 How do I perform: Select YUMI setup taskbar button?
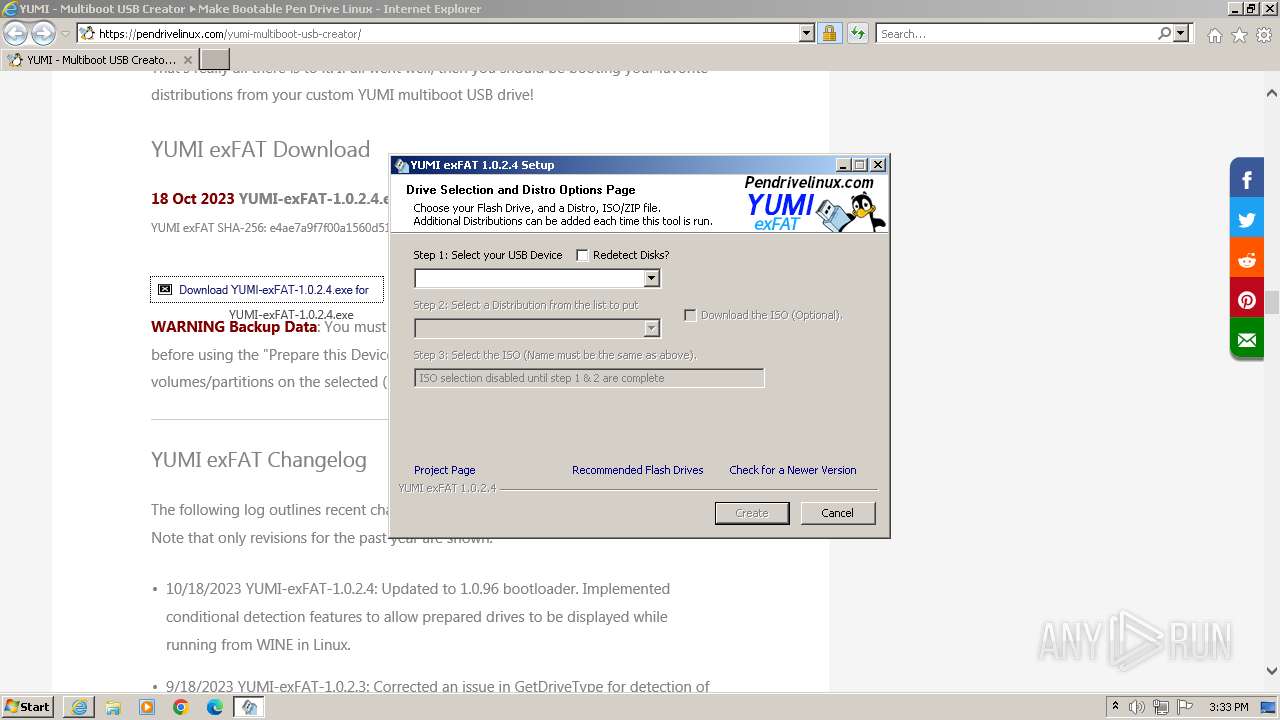[x=249, y=707]
